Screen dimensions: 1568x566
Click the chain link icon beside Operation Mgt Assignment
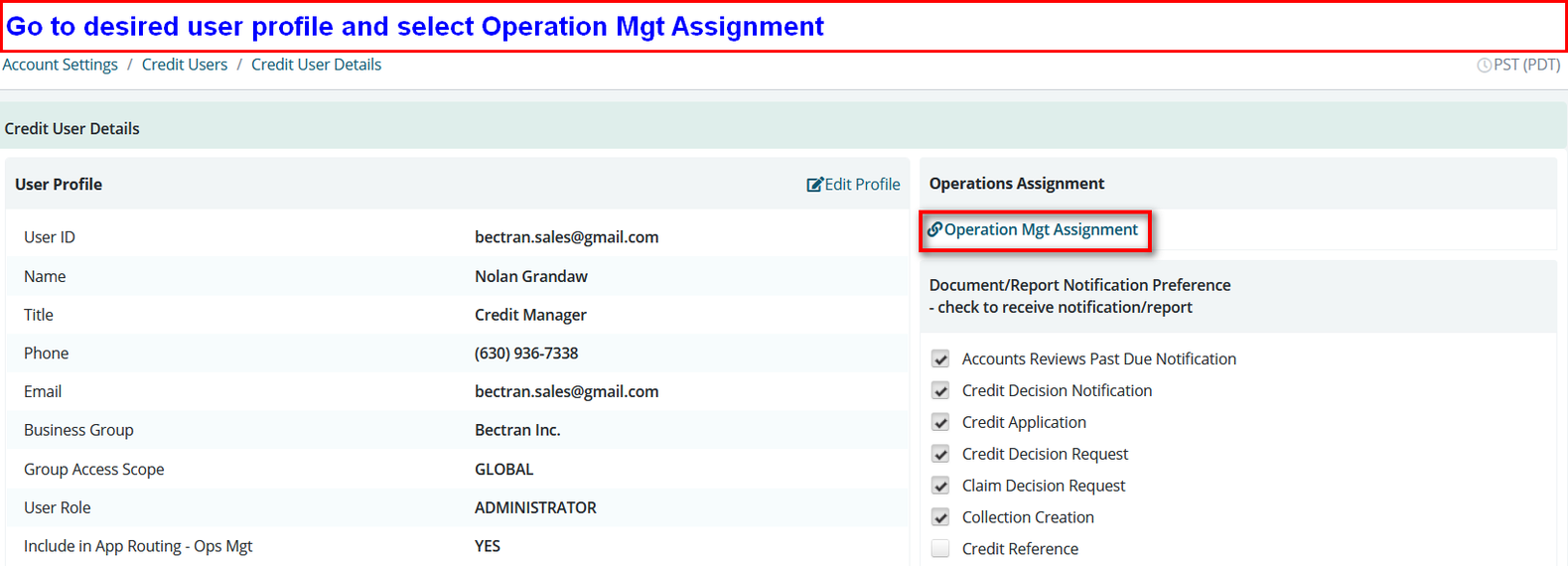(x=934, y=229)
